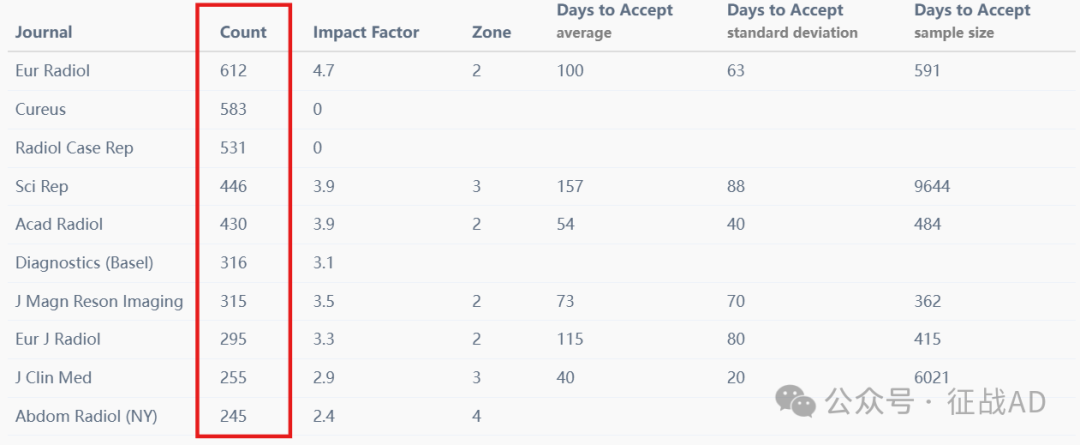Select the Zone column header
Image resolution: width=1080 pixels, height=445 pixels.
click(492, 32)
